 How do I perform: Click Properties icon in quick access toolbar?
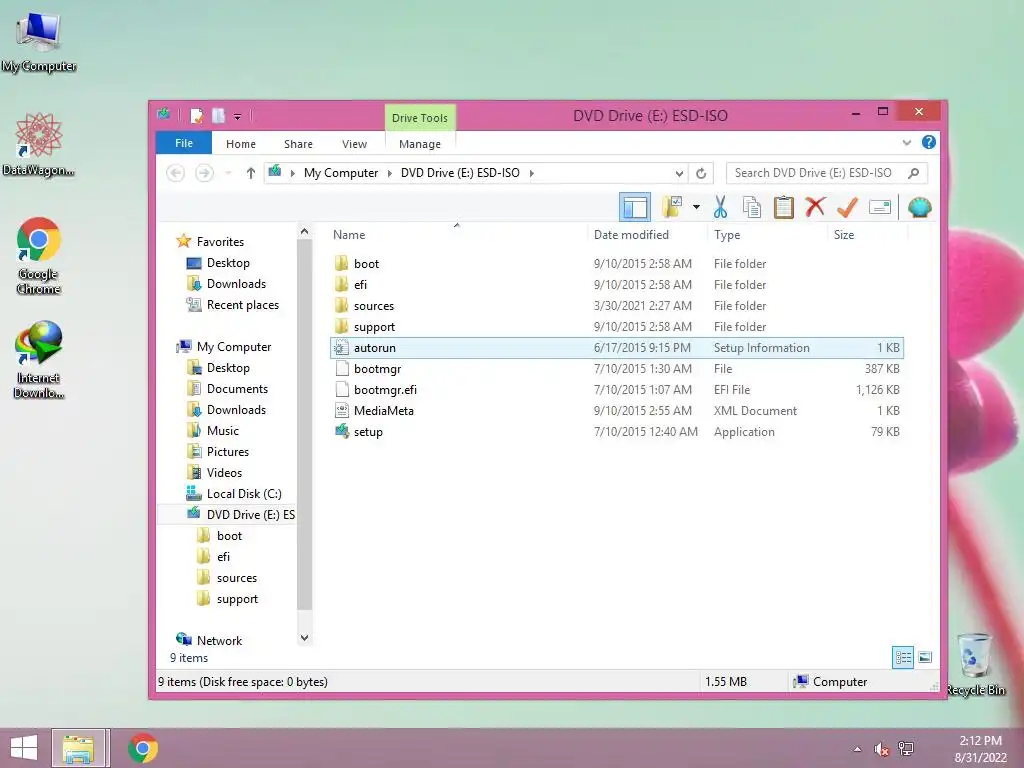(x=196, y=116)
